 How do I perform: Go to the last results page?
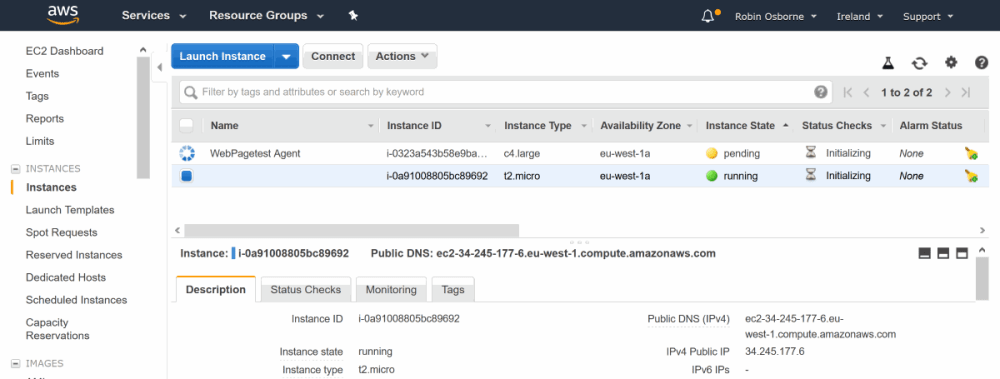coord(966,93)
